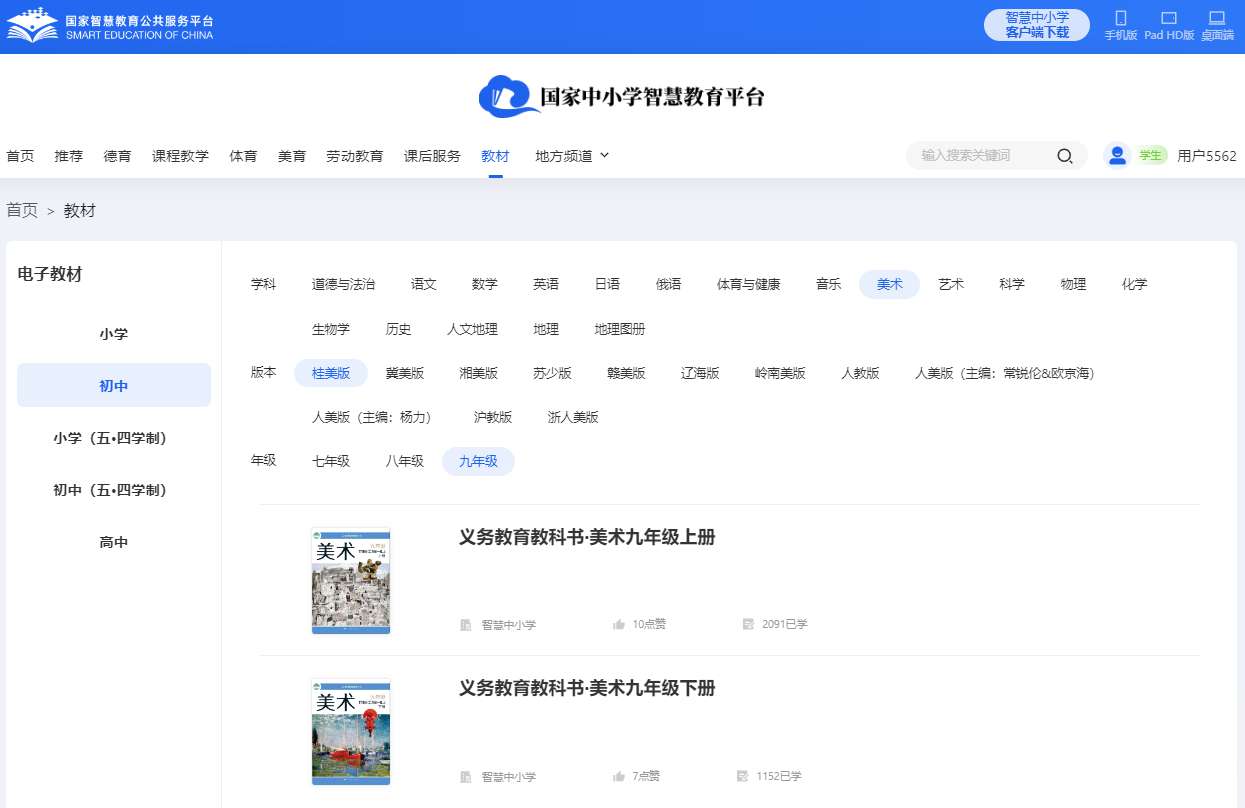Screen dimensions: 1245x808
Task: Open the 美育 navigation tab
Action: [292, 156]
